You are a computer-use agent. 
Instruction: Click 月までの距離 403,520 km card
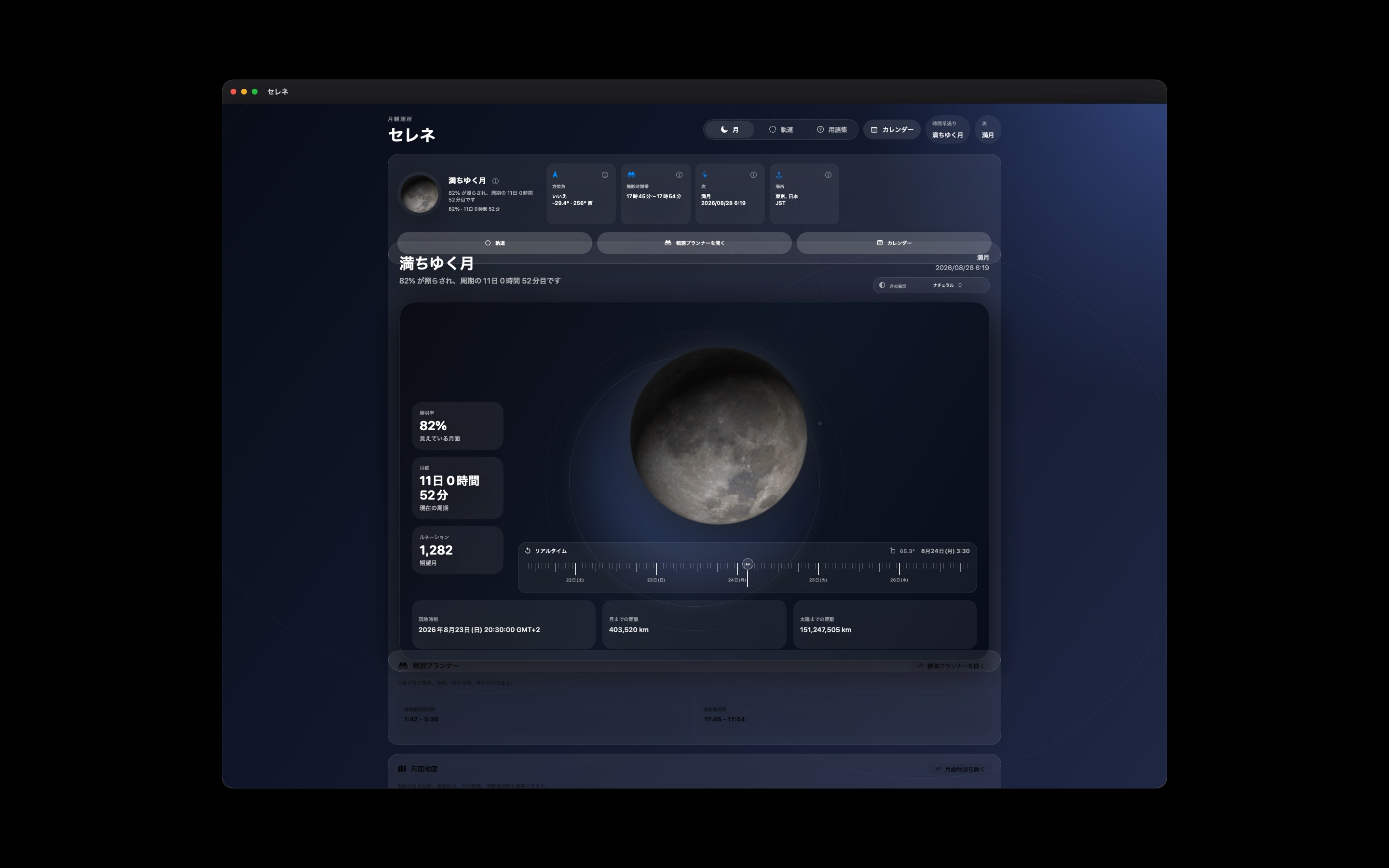694,624
